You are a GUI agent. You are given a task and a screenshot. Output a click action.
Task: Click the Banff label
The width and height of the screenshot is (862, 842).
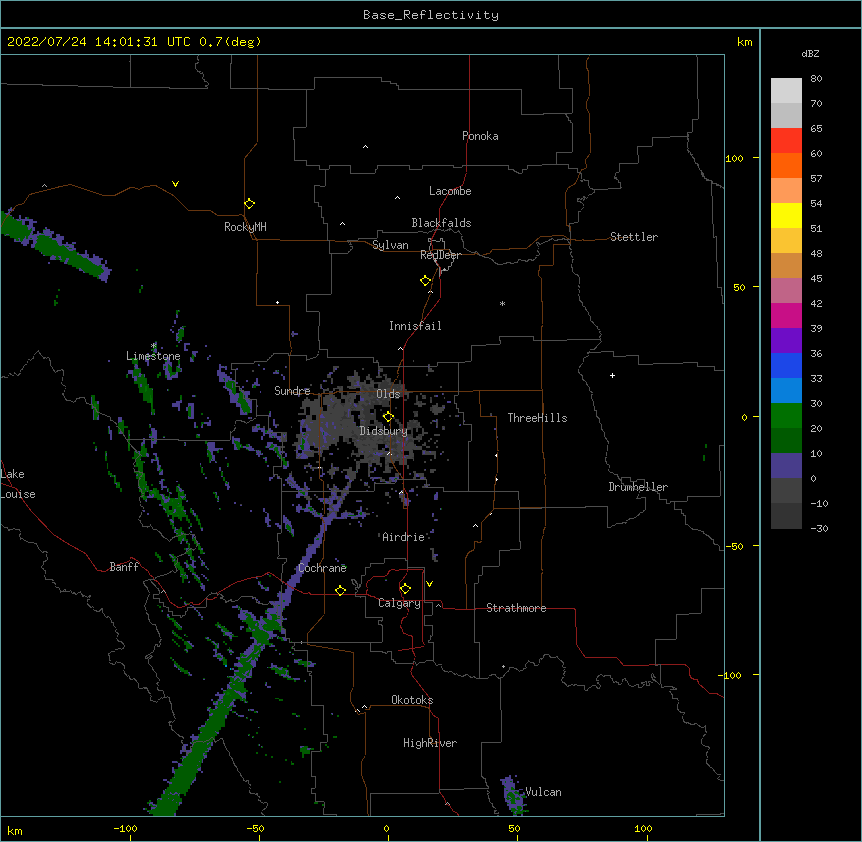(x=124, y=567)
